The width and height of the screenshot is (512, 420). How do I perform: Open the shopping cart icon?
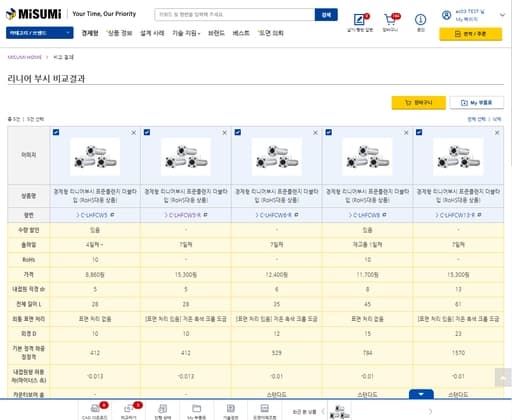(390, 19)
